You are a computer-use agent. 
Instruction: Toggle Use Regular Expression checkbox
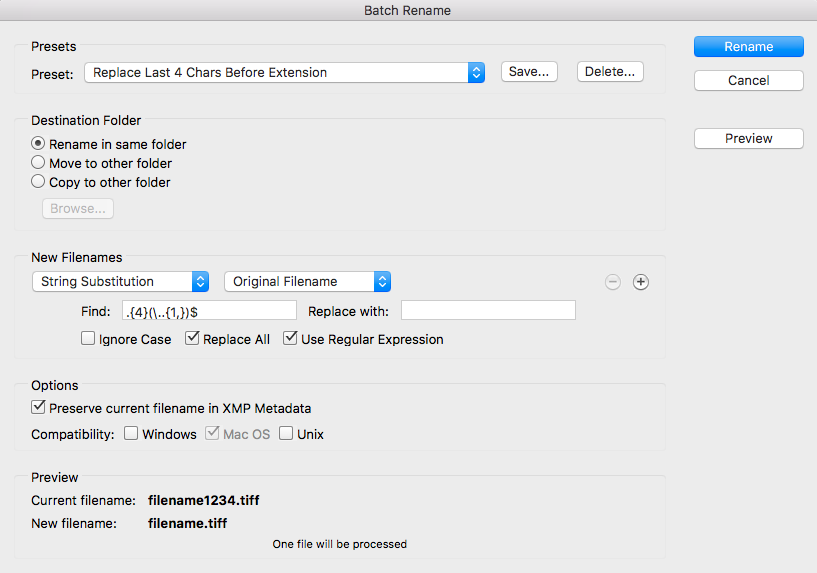(x=291, y=339)
